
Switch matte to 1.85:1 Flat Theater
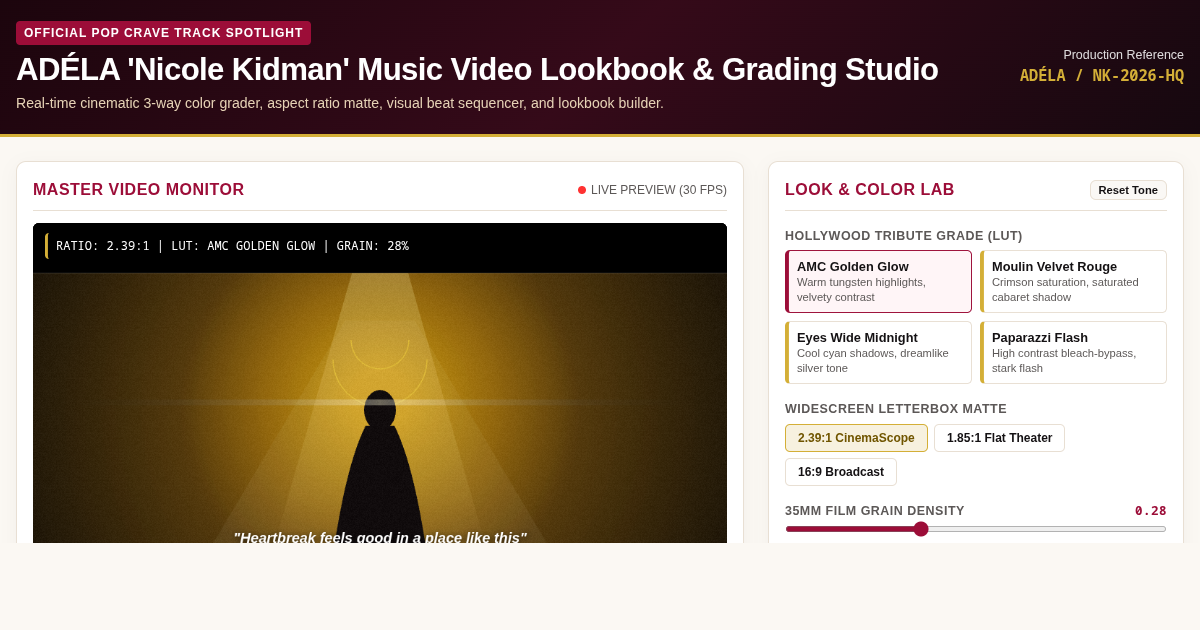point(999,438)
